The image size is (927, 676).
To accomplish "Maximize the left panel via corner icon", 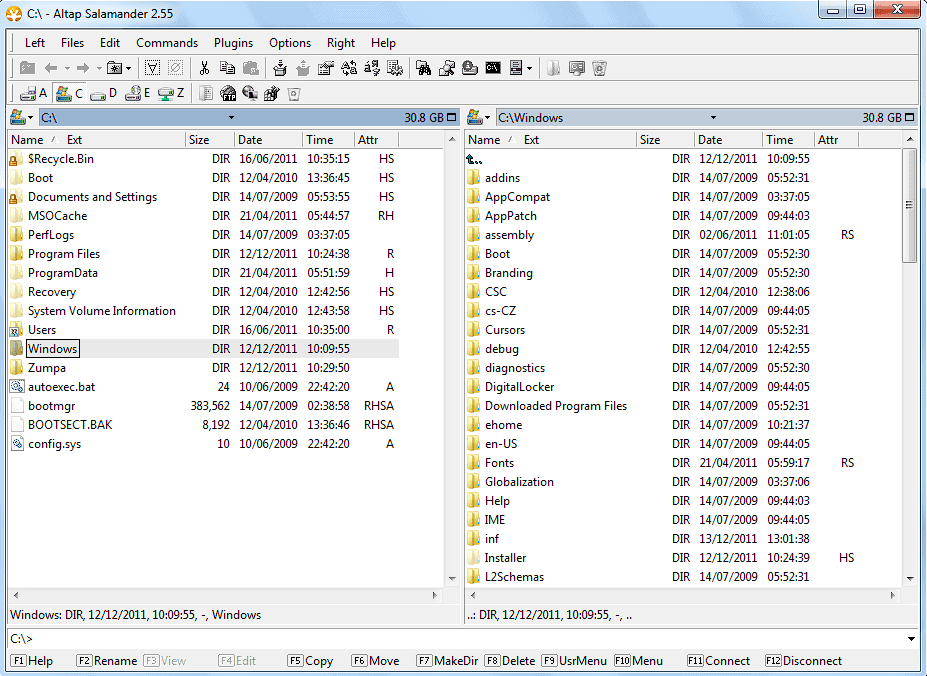I will tap(452, 117).
